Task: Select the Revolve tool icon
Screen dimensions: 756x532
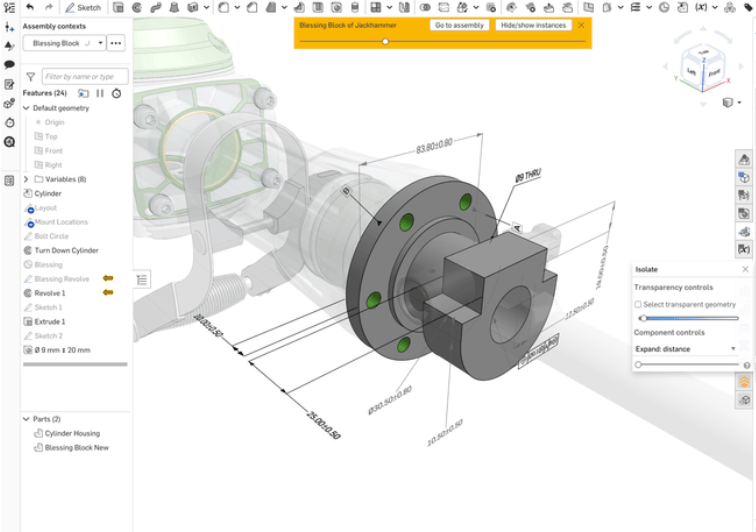Action: pyautogui.click(x=136, y=7)
